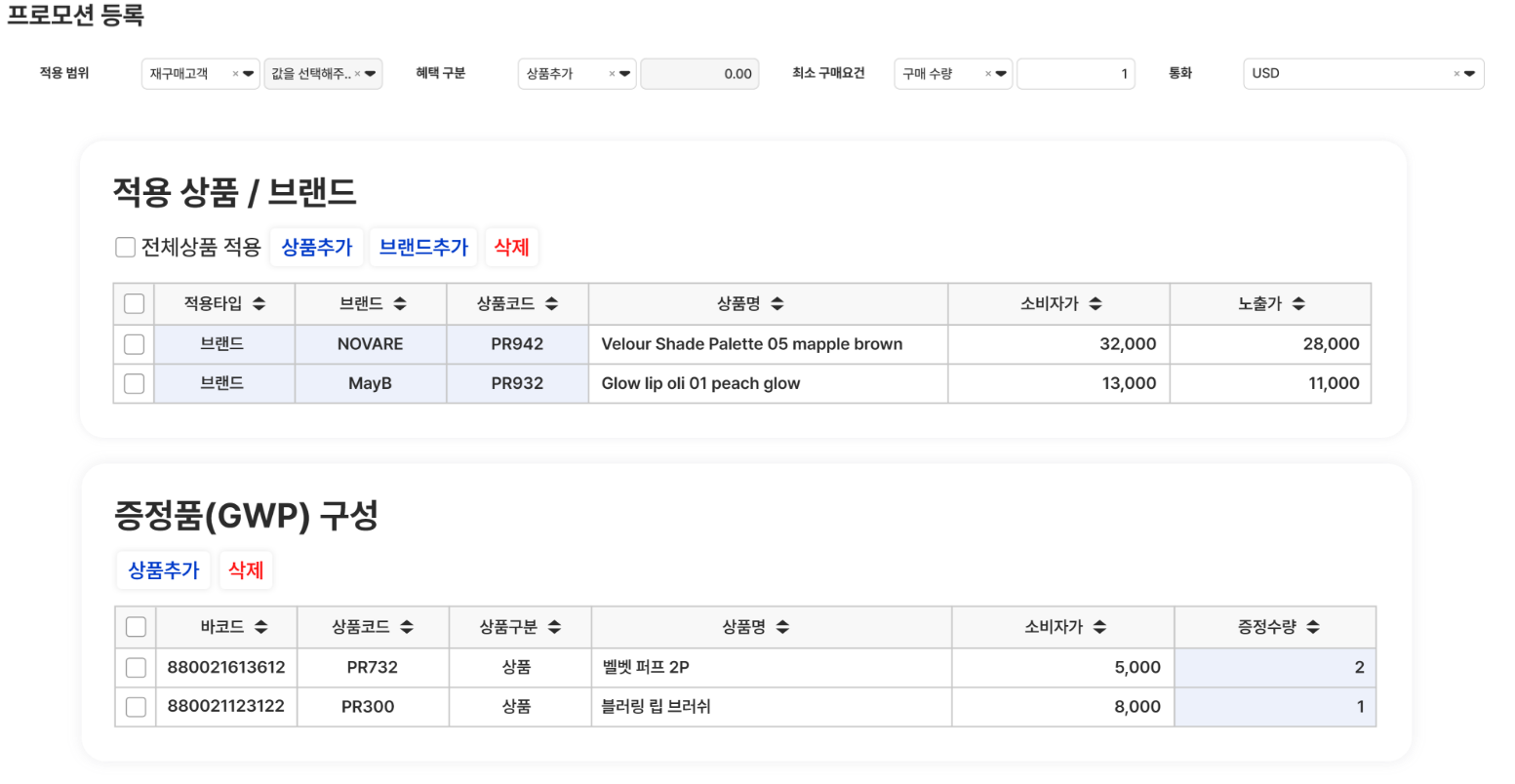Image resolution: width=1515 pixels, height=784 pixels.
Task: Open the 혜택 구분 상품추가 dropdown
Action: click(x=624, y=74)
